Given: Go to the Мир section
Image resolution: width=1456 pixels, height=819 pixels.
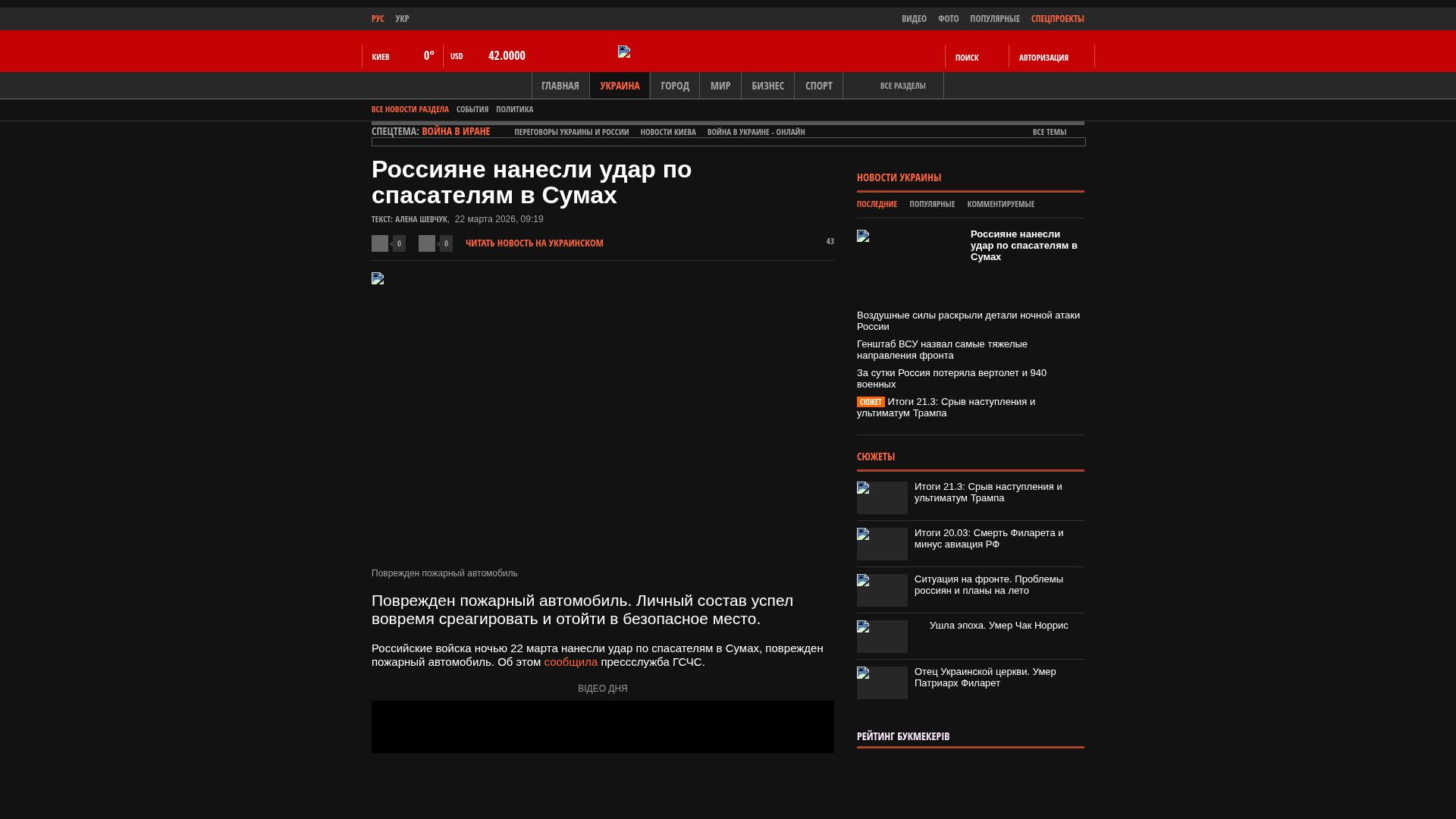Looking at the screenshot, I should coord(720,86).
